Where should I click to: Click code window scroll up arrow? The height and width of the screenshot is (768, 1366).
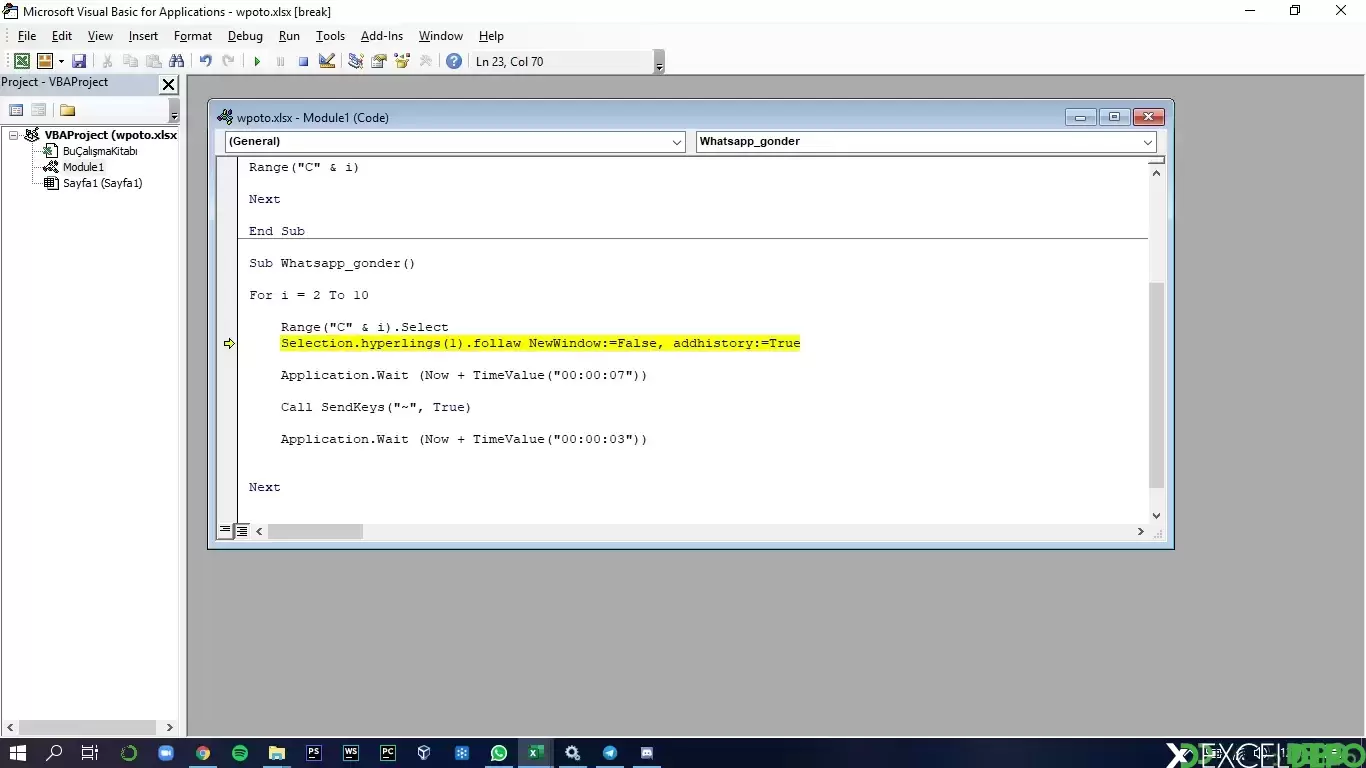point(1157,173)
